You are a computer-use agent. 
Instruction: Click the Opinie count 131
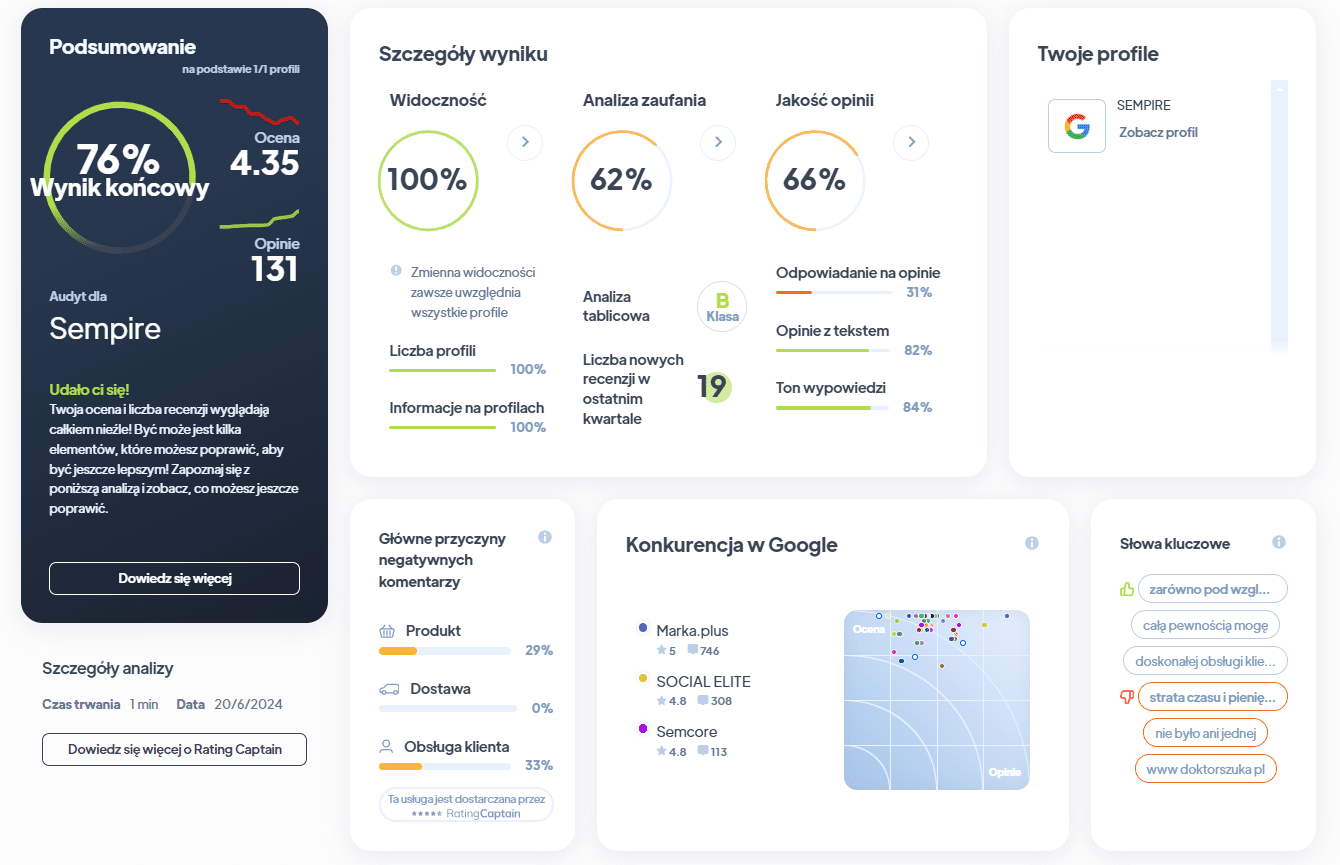coord(275,268)
